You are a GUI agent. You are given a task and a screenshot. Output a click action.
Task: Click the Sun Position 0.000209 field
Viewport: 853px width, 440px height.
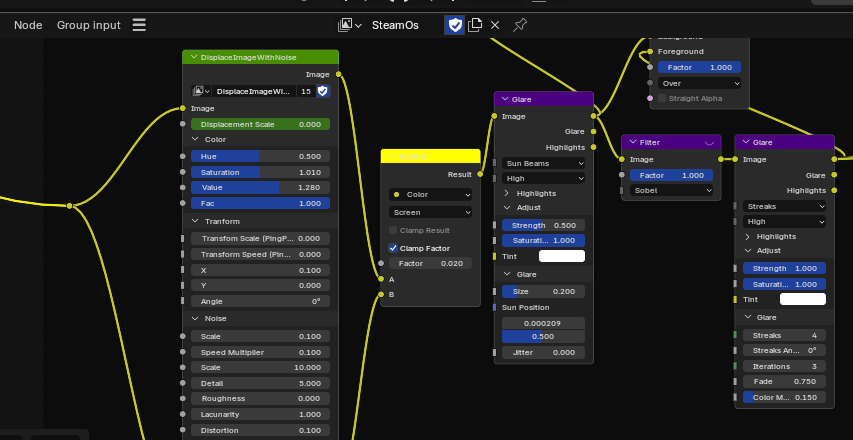[543, 324]
